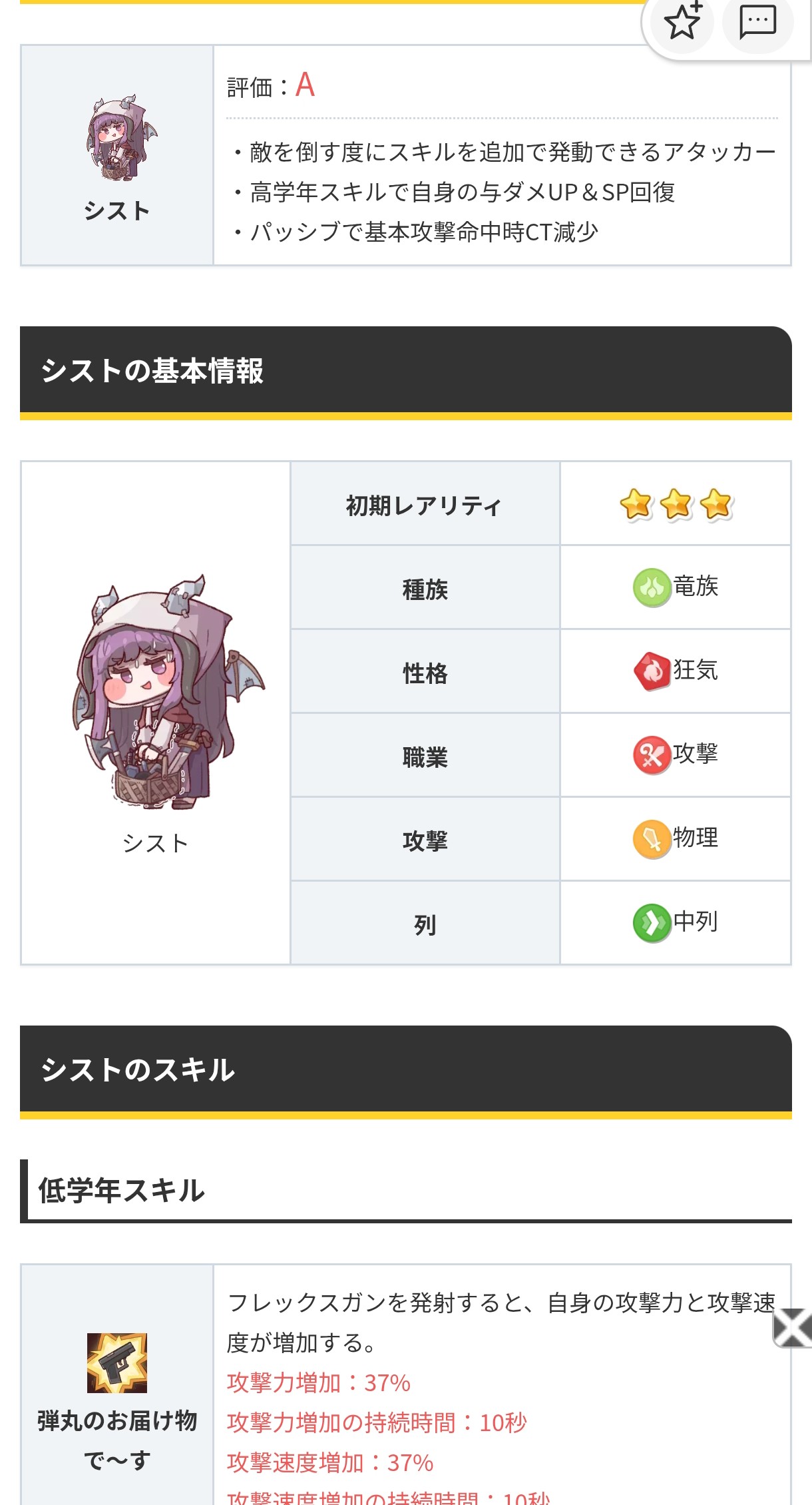
Task: Tap the 初期レアリティ table header cell
Action: [424, 505]
